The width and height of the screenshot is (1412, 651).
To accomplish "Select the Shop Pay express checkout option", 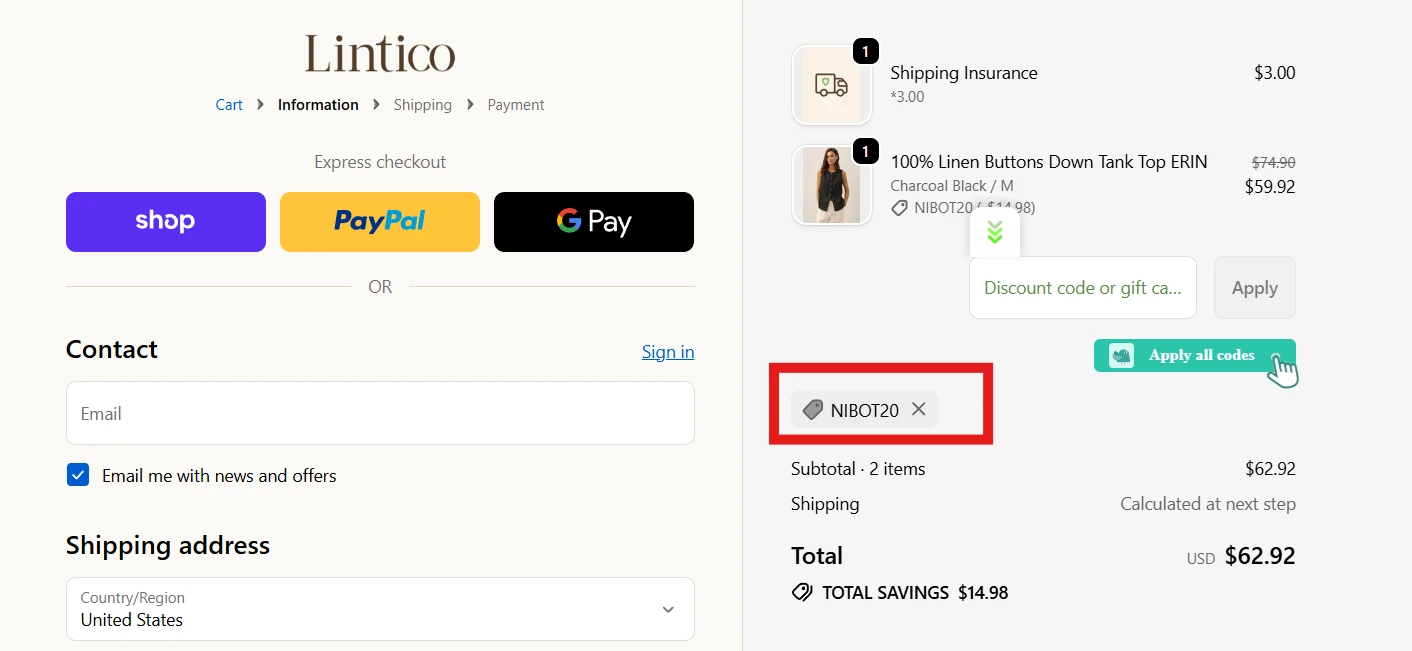I will [165, 222].
